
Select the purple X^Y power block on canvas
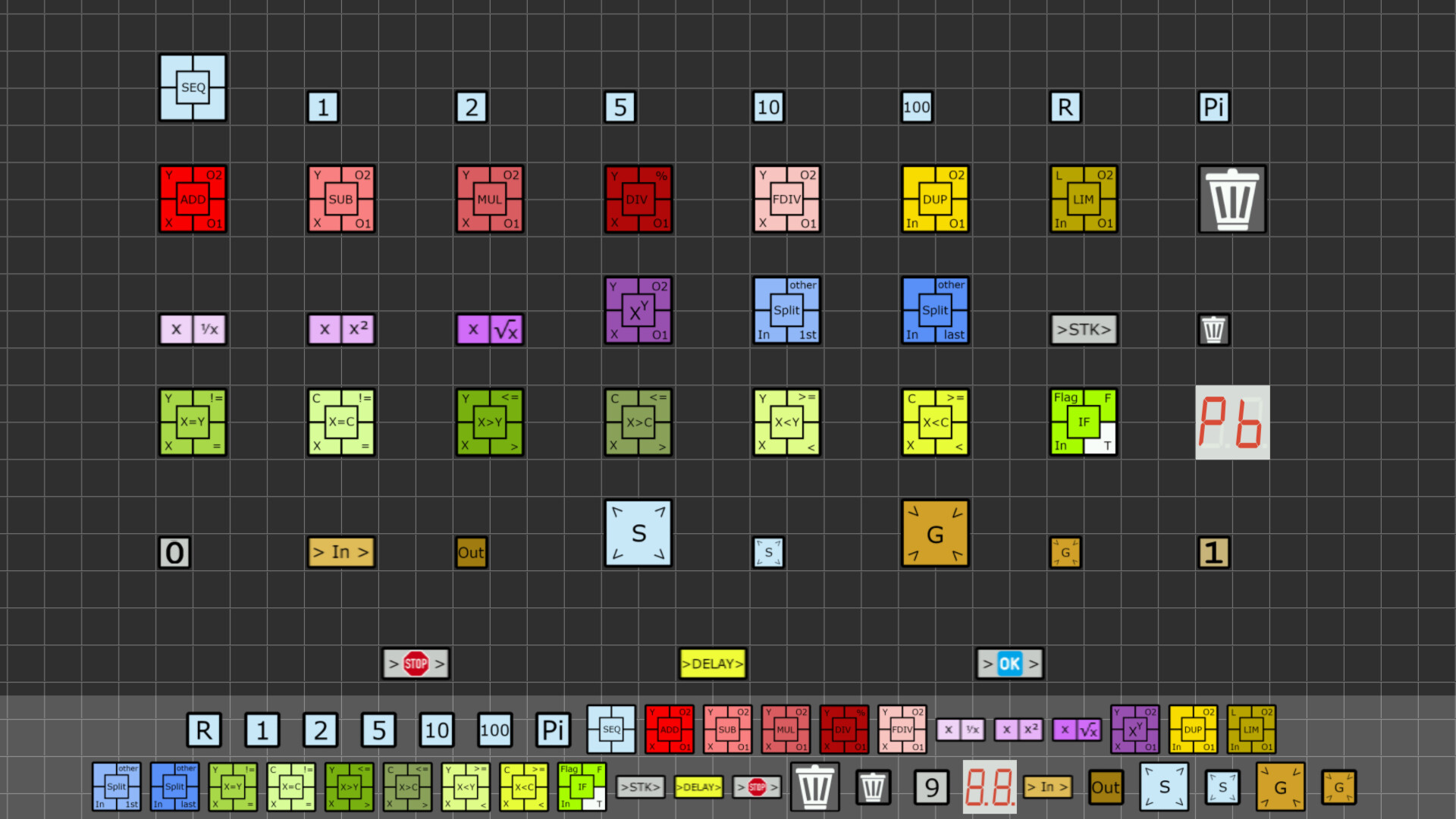click(638, 310)
